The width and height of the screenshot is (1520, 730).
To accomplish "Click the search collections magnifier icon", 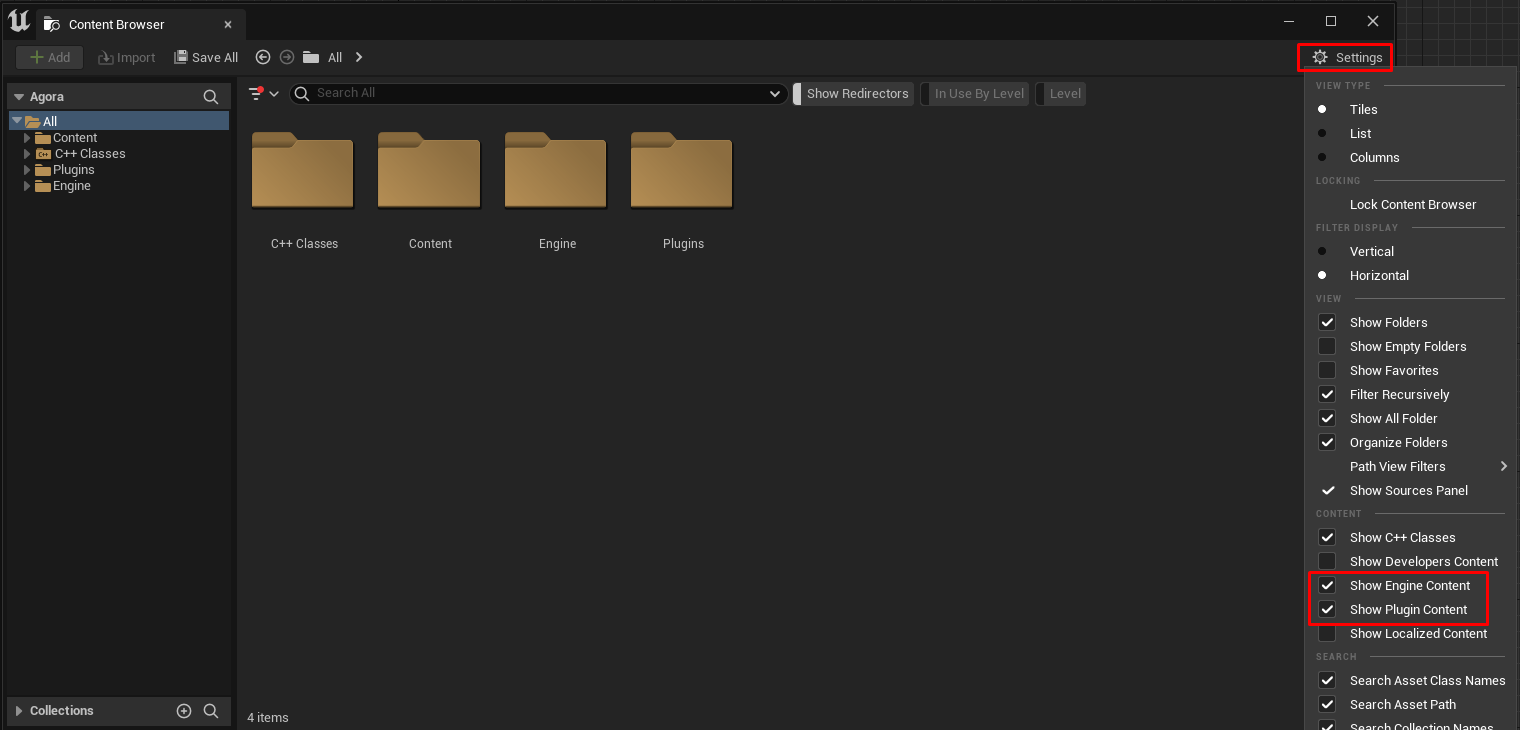I will pyautogui.click(x=211, y=711).
